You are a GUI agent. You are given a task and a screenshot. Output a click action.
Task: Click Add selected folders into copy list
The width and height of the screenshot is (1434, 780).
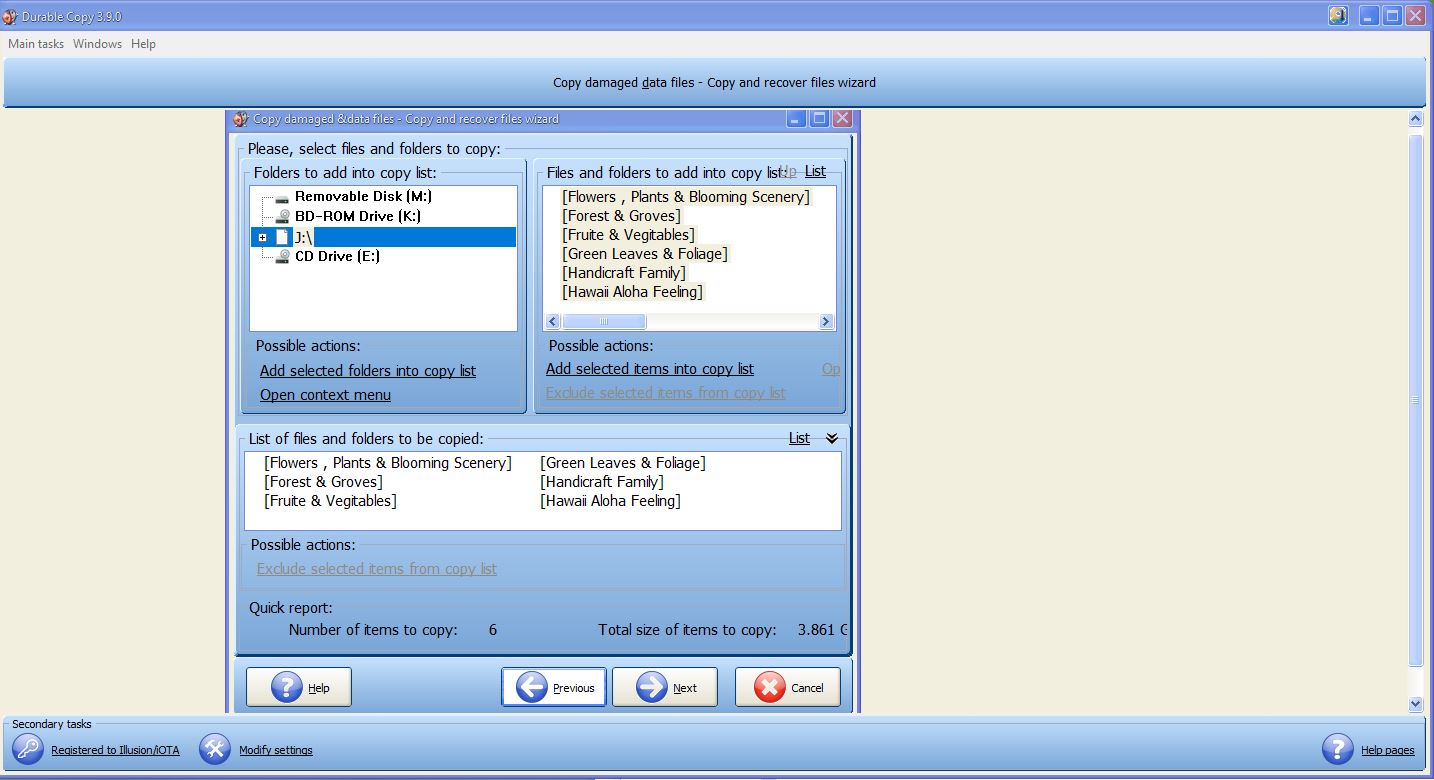pyautogui.click(x=367, y=371)
